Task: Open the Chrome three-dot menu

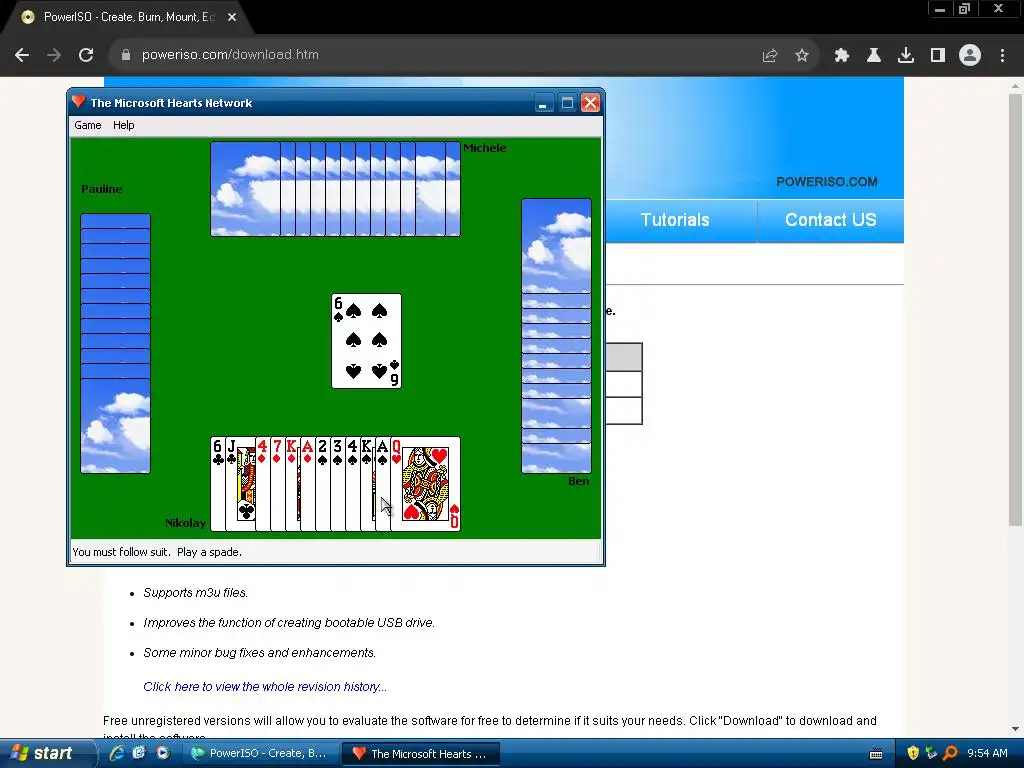Action: pos(1002,56)
